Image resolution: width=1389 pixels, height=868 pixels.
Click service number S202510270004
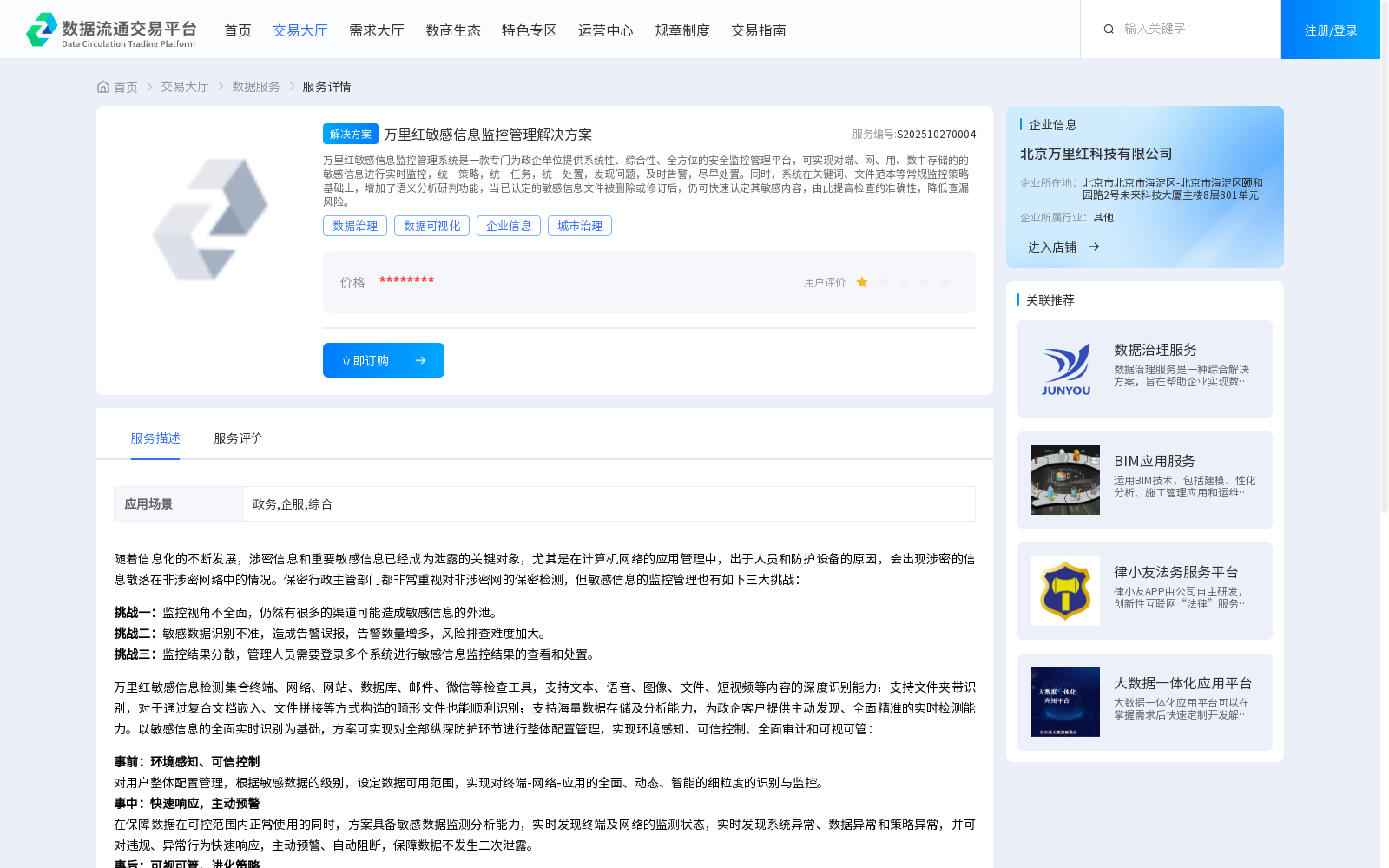[x=936, y=135]
